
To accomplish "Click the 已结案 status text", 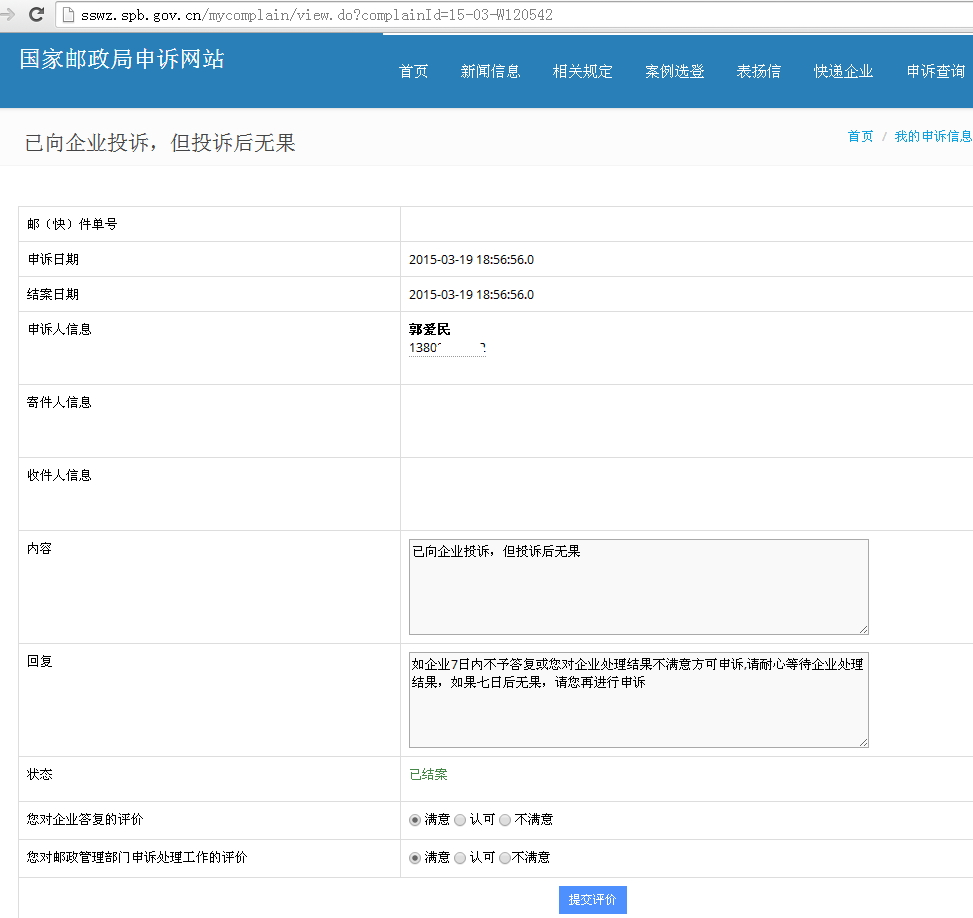I will pyautogui.click(x=428, y=774).
